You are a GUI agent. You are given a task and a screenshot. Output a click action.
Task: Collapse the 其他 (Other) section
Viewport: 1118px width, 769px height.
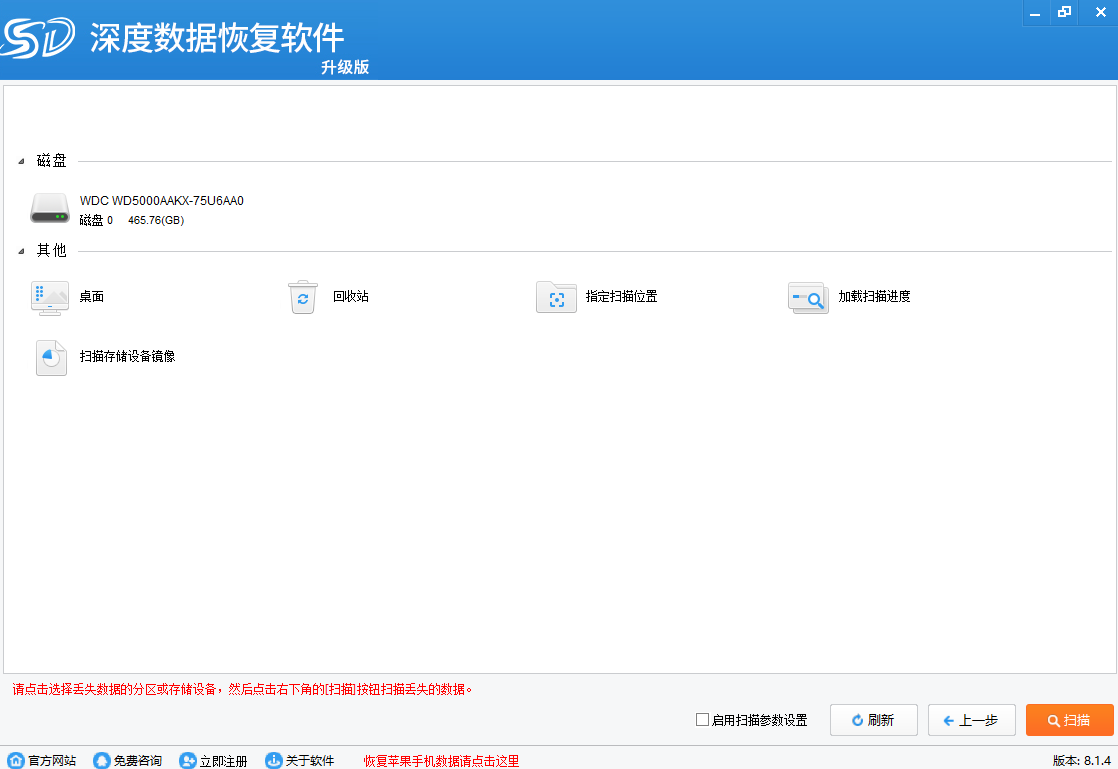(21, 251)
